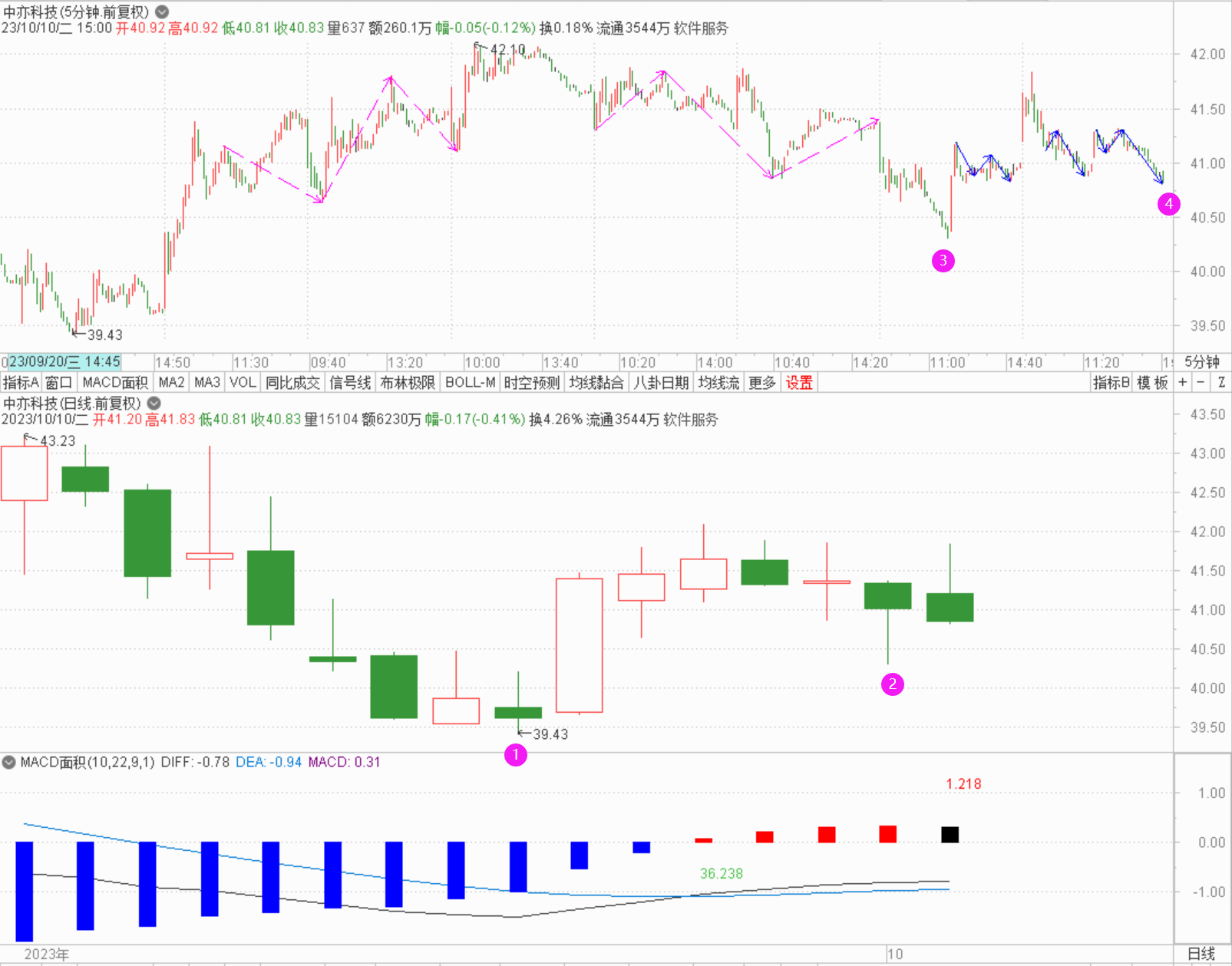1232x966 pixels.
Task: Click the 日线 period label at bottom right
Action: (1201, 954)
